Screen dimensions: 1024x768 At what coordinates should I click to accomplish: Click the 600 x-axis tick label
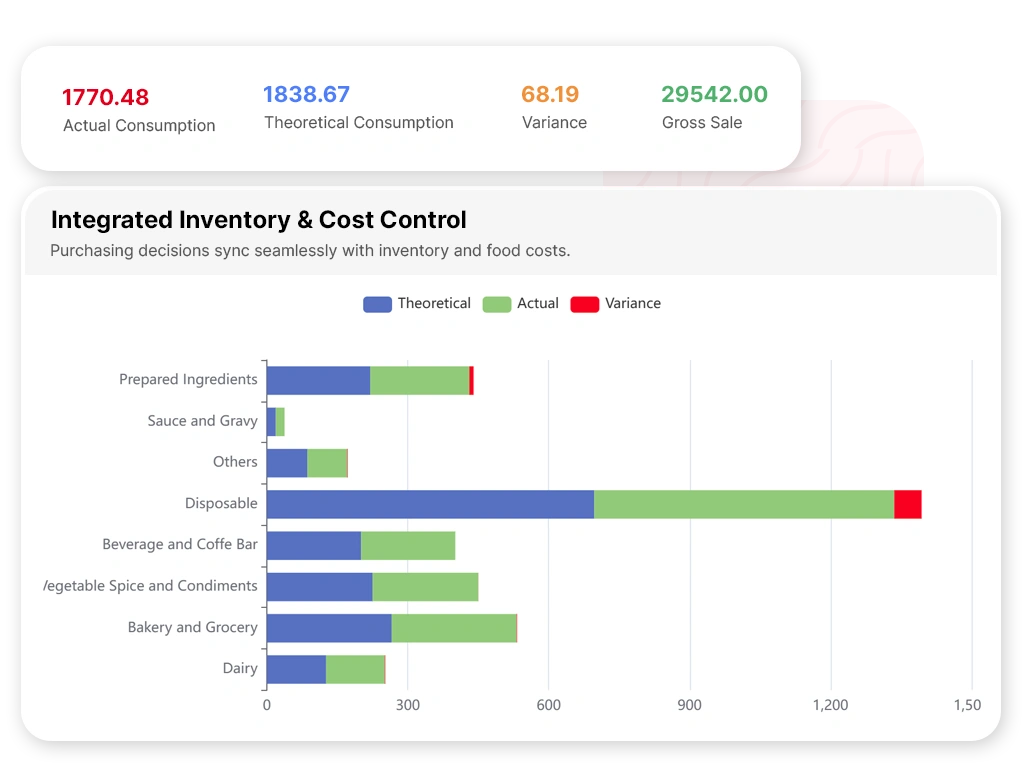549,705
